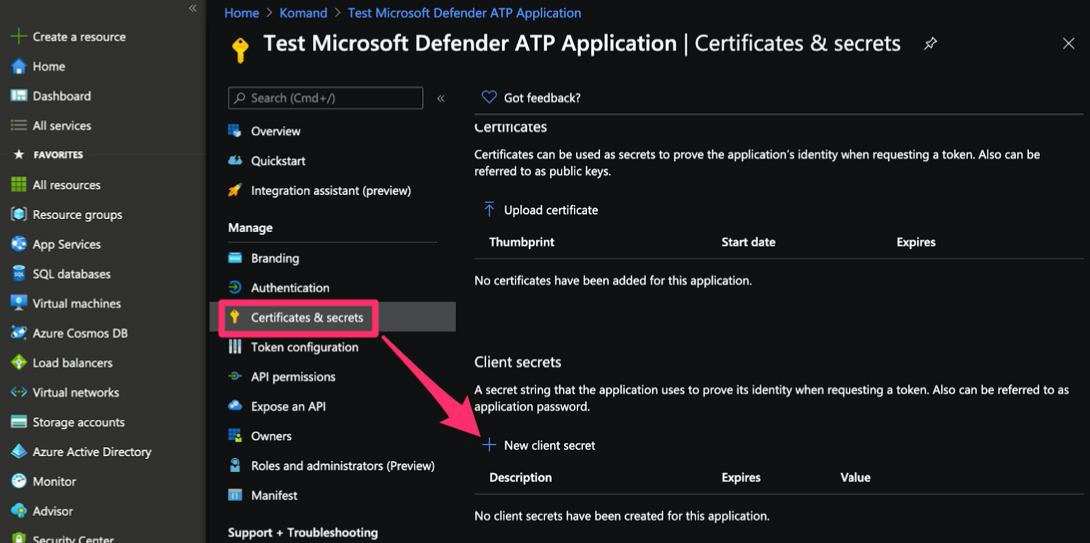This screenshot has height=543, width=1090.
Task: Click the All services list icon
Action: [19, 126]
